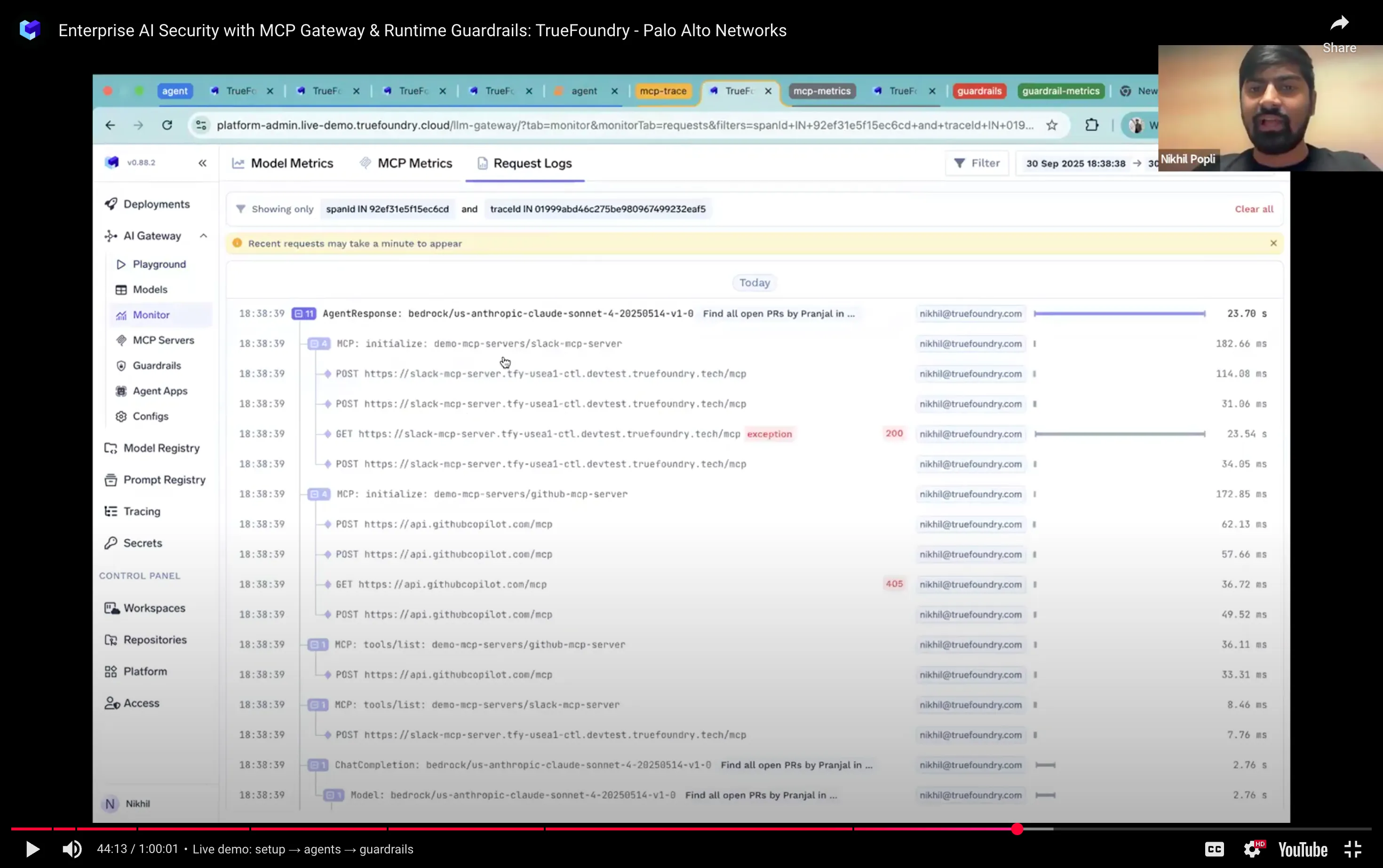1383x868 pixels.
Task: Exit fullscreen mode icon
Action: [1353, 849]
